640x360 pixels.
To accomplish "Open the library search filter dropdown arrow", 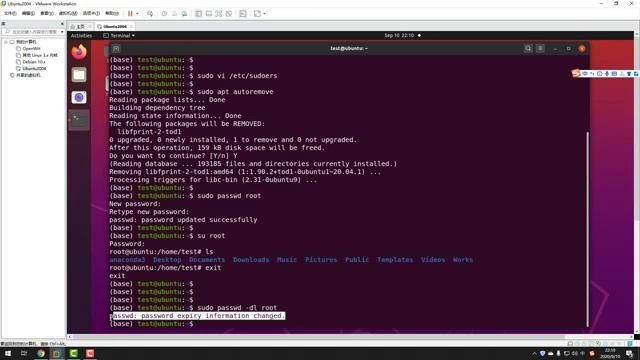I will tap(62, 31).
